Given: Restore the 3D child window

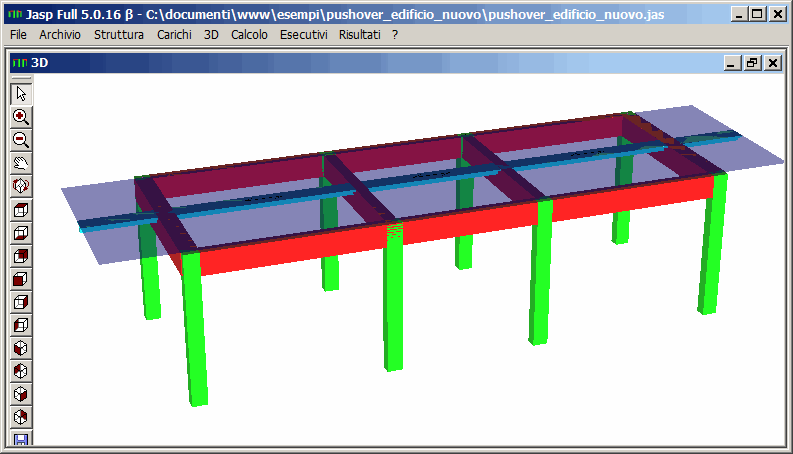Looking at the screenshot, I should tap(752, 63).
